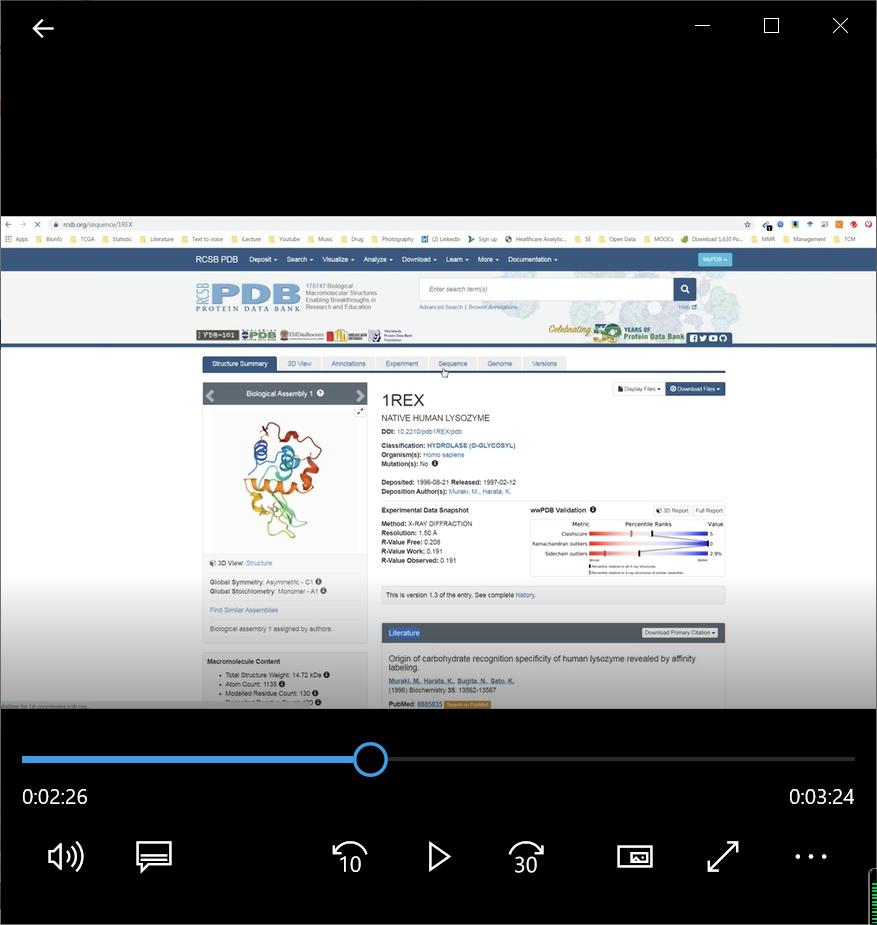Switch to the Experiment tab
The image size is (877, 925).
pos(402,364)
